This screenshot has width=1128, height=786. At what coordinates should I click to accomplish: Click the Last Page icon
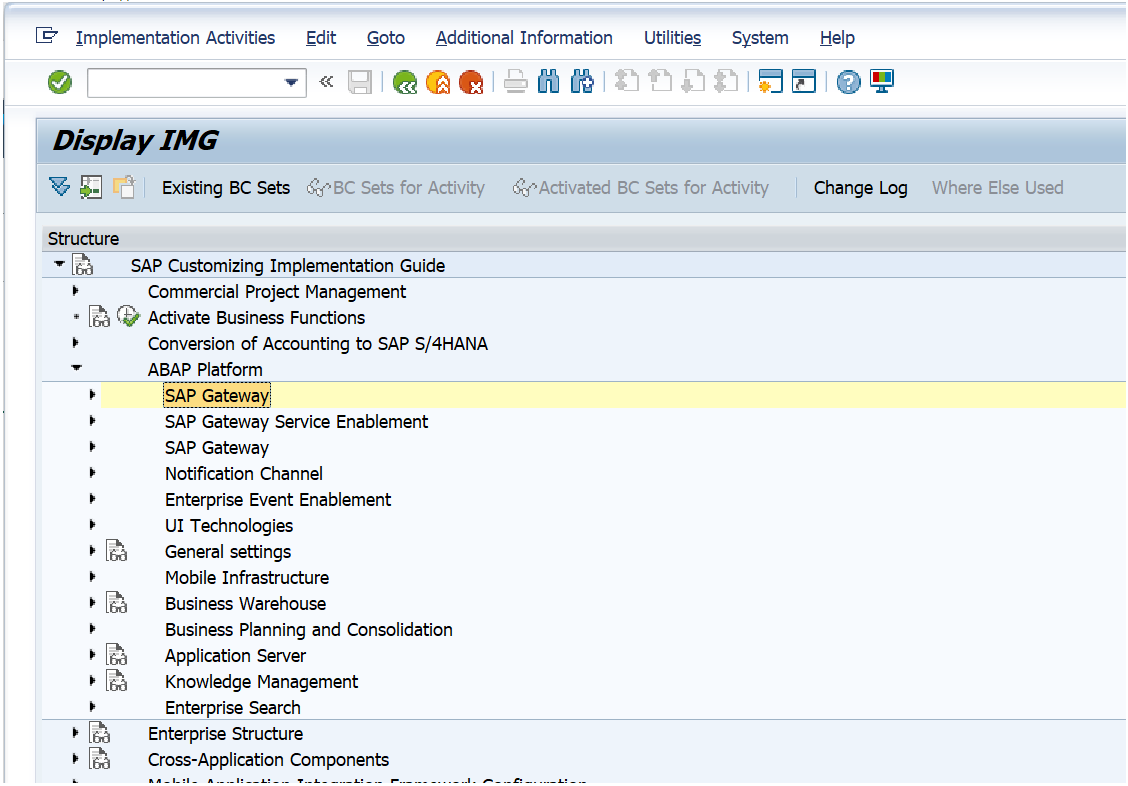point(726,81)
